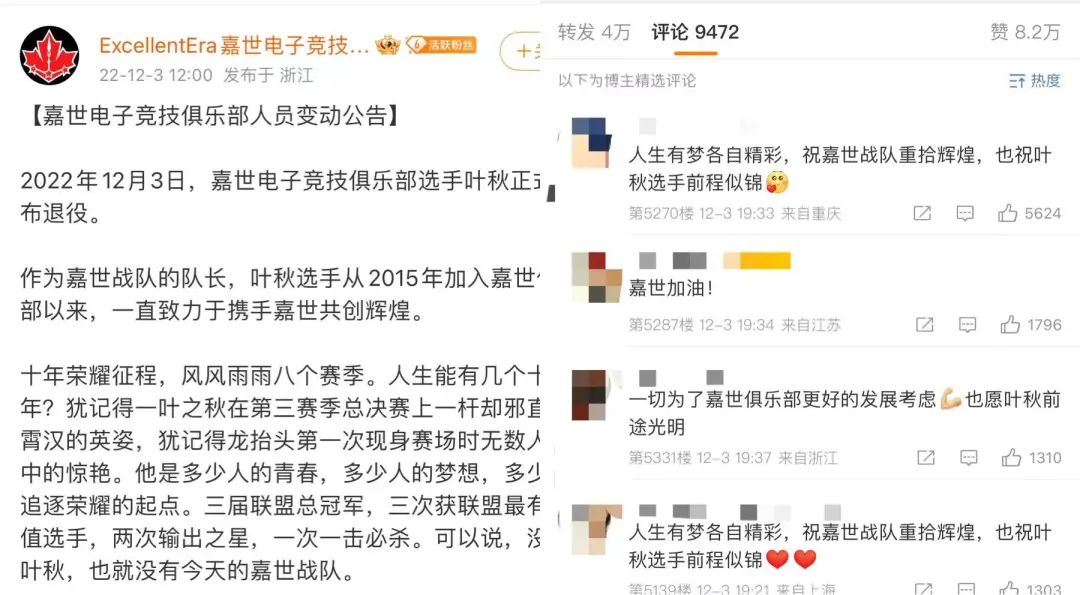Viewport: 1080px width, 595px height.
Task: Share the 嘉世加油 comment
Action: [x=924, y=324]
